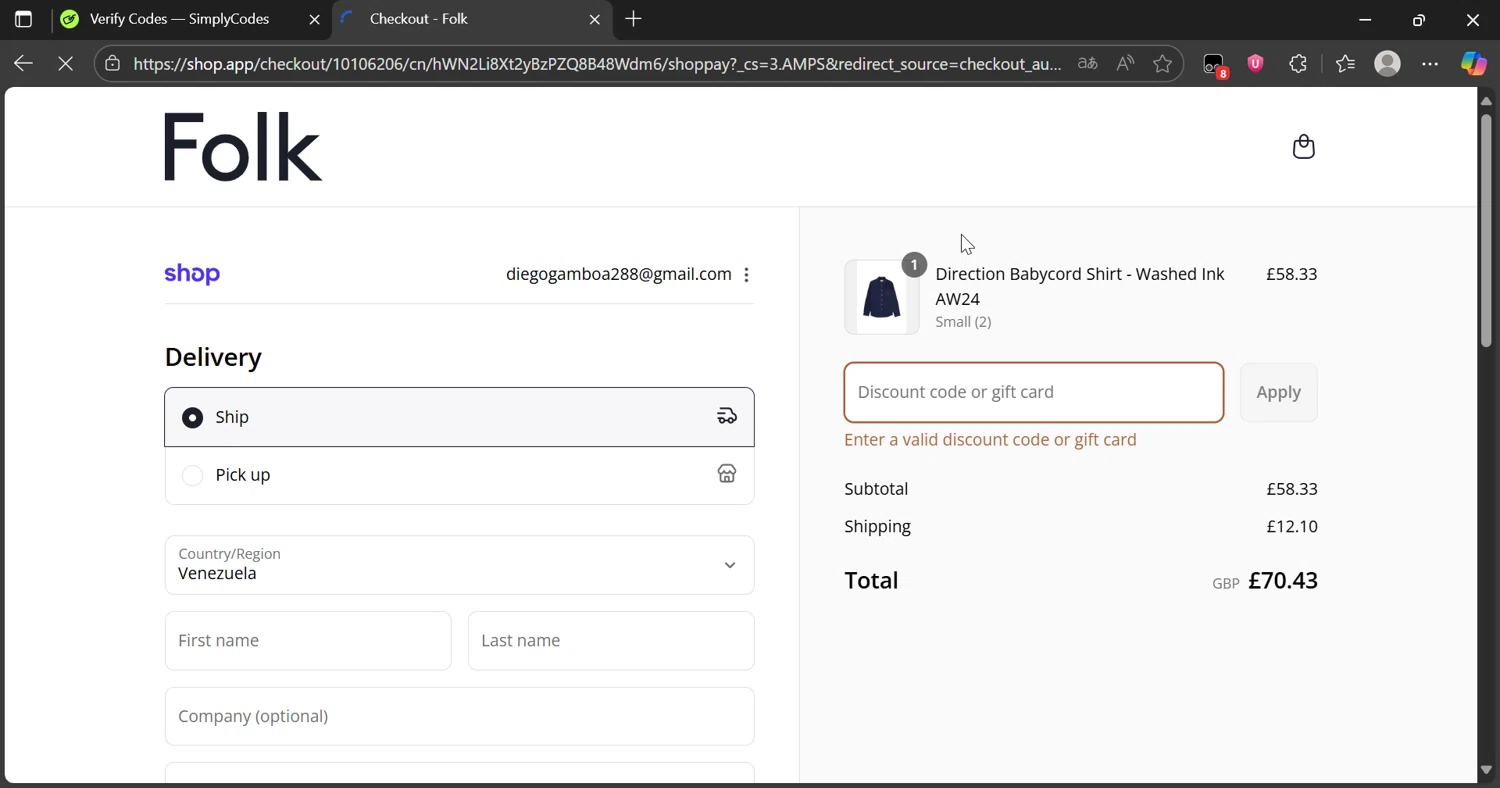Click the browser address bar URL

(597, 64)
